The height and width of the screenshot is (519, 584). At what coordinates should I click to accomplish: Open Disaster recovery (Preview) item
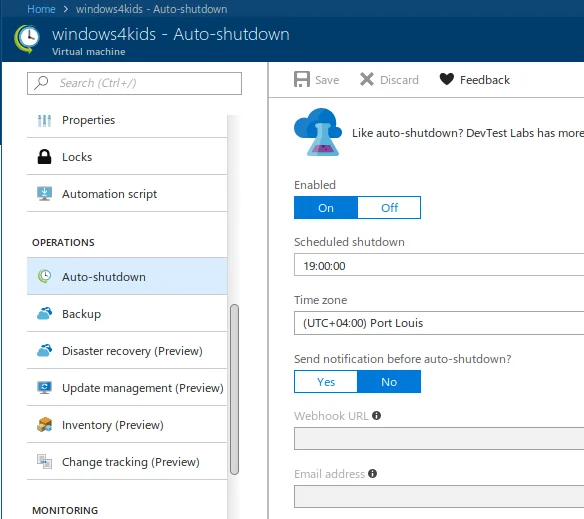(127, 351)
